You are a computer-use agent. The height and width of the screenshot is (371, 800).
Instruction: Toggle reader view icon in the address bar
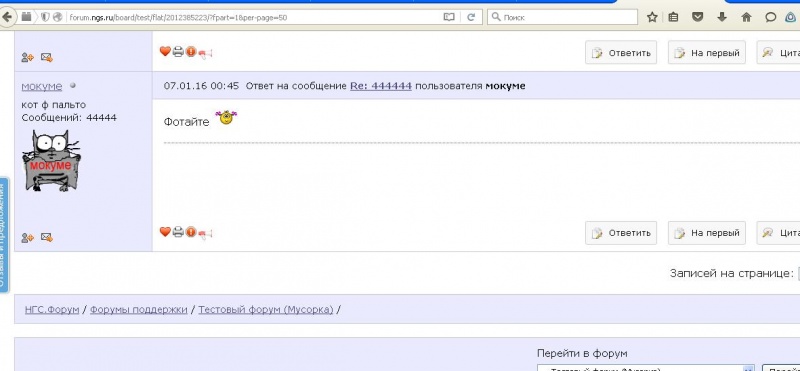(449, 17)
